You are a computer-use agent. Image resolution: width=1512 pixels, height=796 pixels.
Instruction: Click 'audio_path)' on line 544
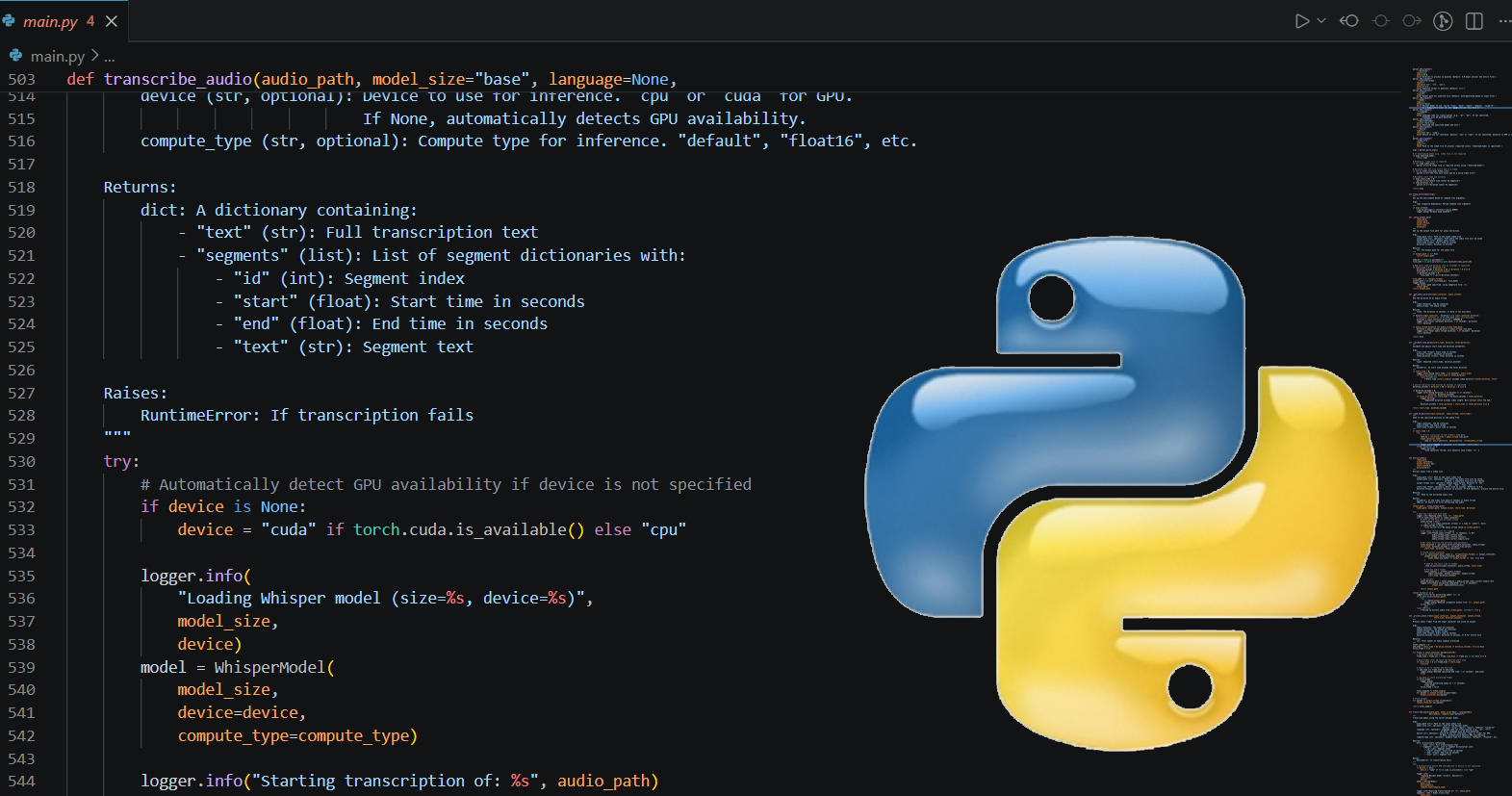[608, 782]
